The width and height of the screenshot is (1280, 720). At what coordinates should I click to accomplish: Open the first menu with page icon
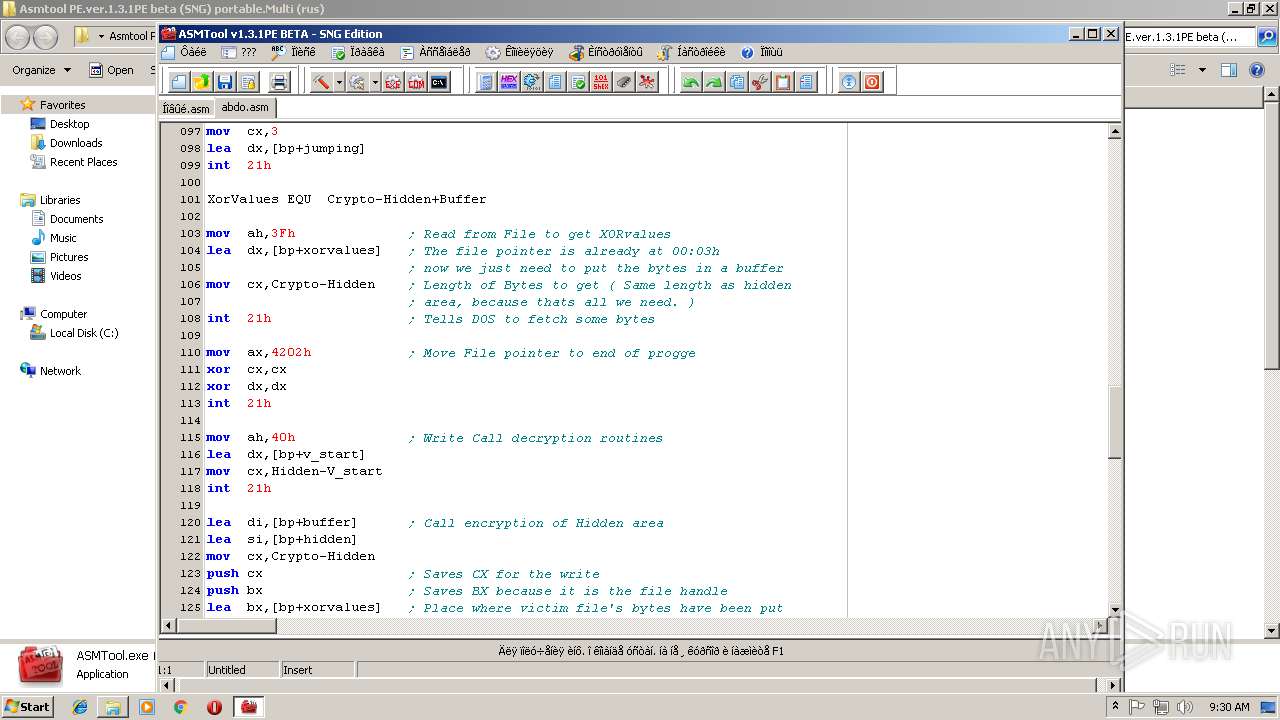point(185,52)
